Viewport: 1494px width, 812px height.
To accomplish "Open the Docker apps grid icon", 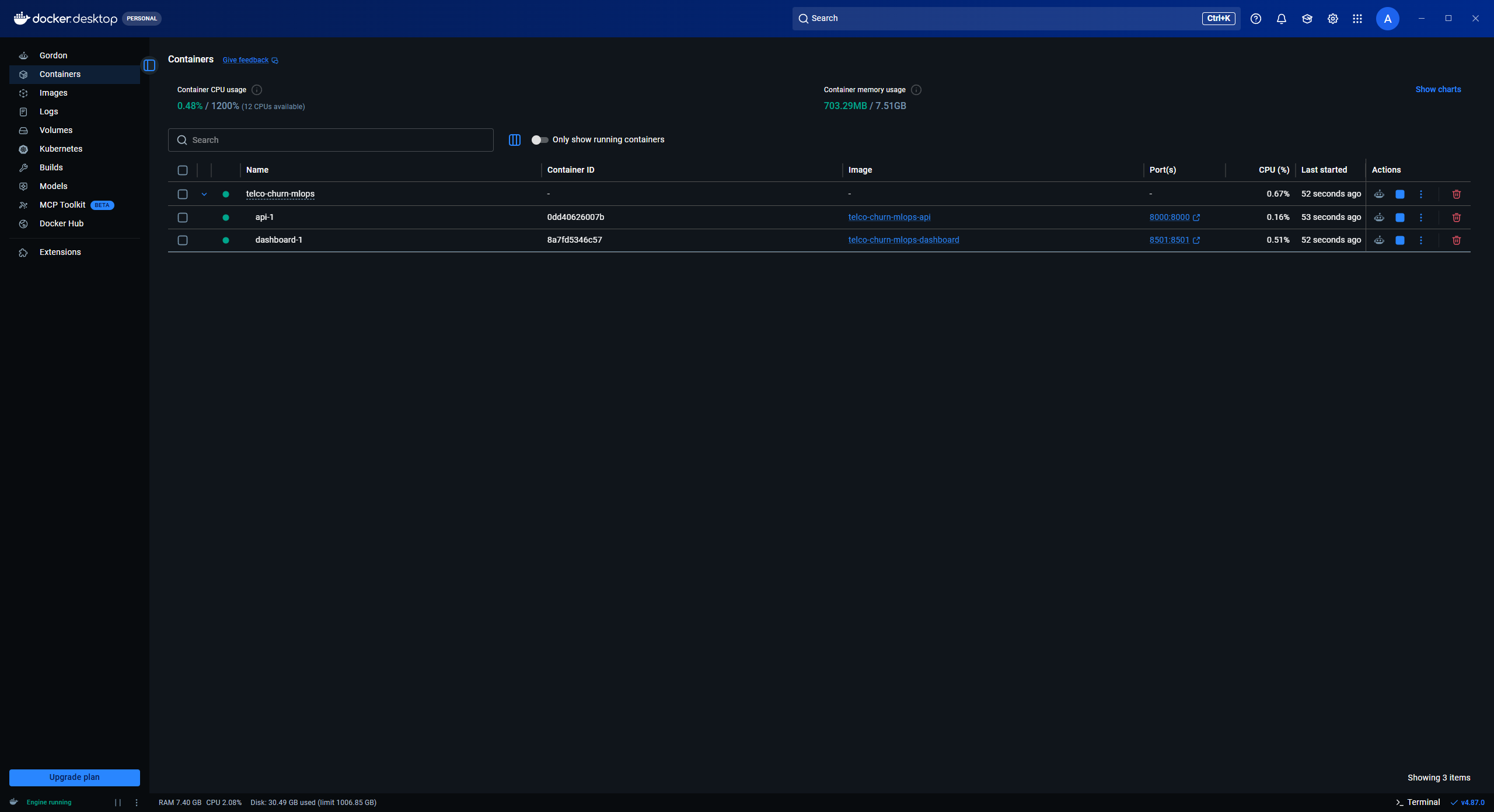I will click(x=1357, y=19).
